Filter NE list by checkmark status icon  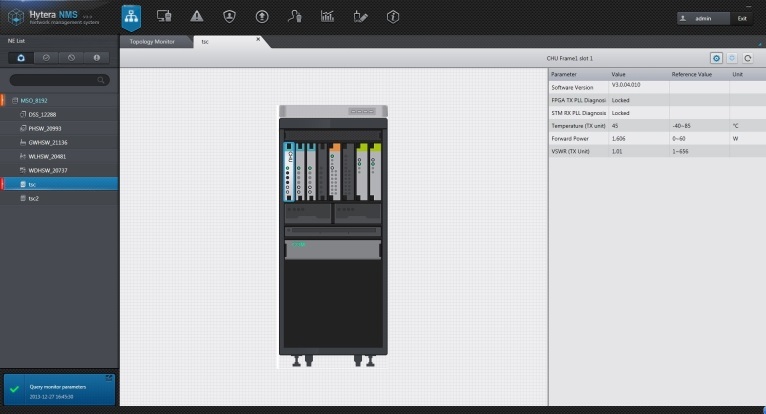46,58
